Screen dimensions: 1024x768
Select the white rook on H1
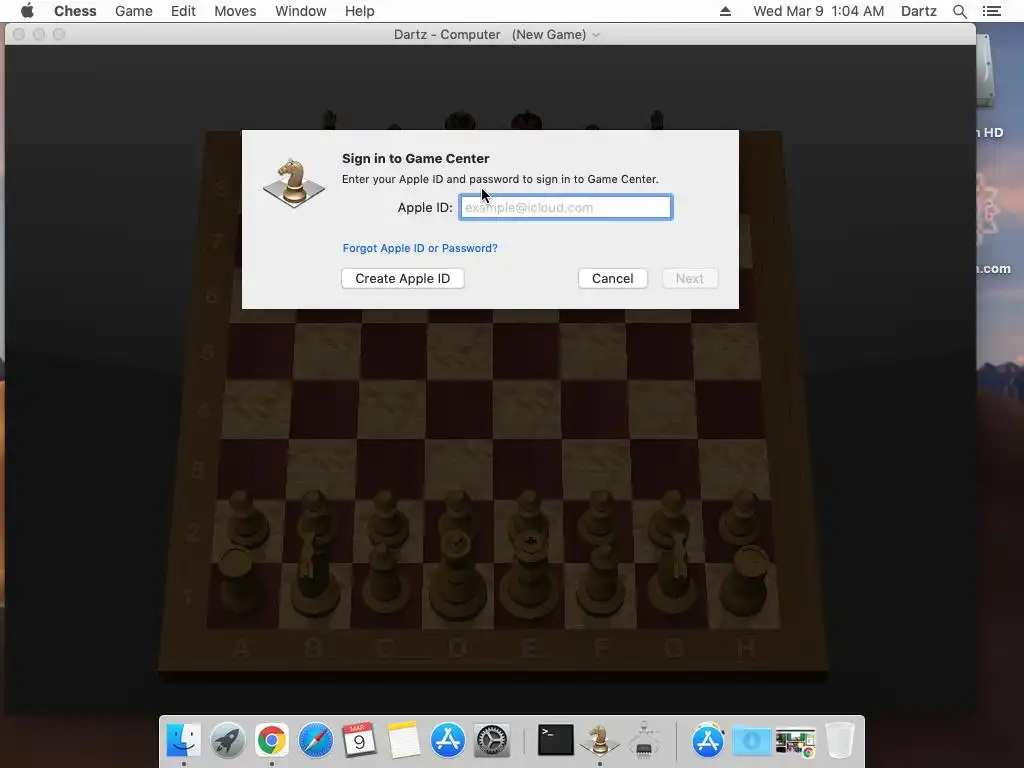748,581
